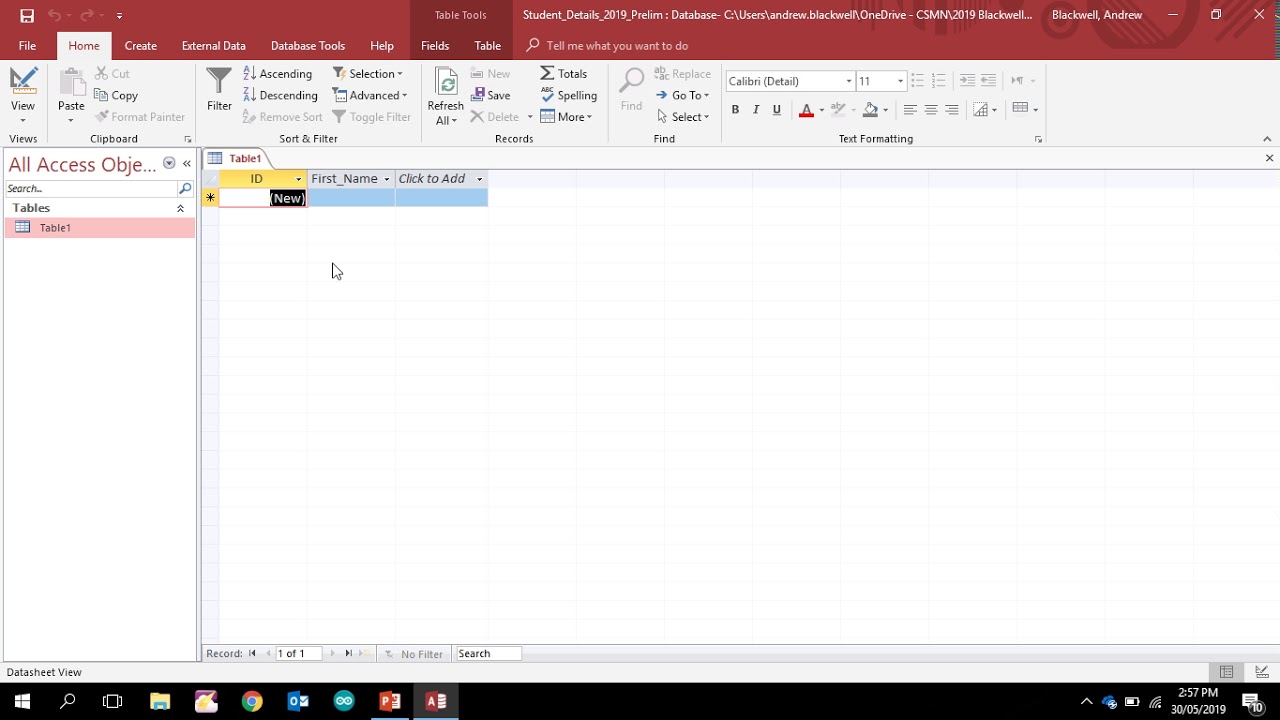Apply Underline formatting
The height and width of the screenshot is (720, 1280).
coord(776,109)
